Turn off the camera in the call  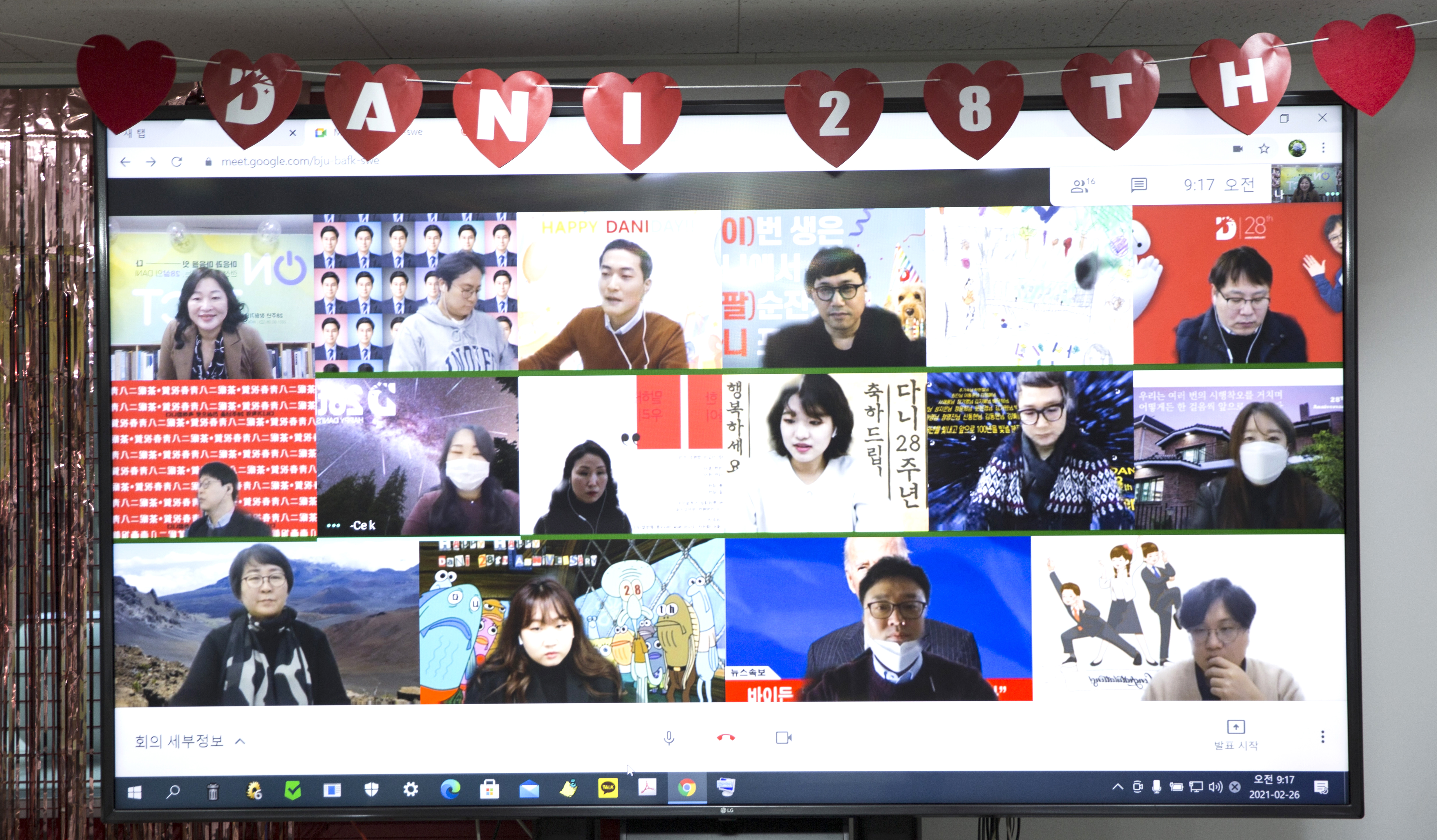[x=784, y=738]
